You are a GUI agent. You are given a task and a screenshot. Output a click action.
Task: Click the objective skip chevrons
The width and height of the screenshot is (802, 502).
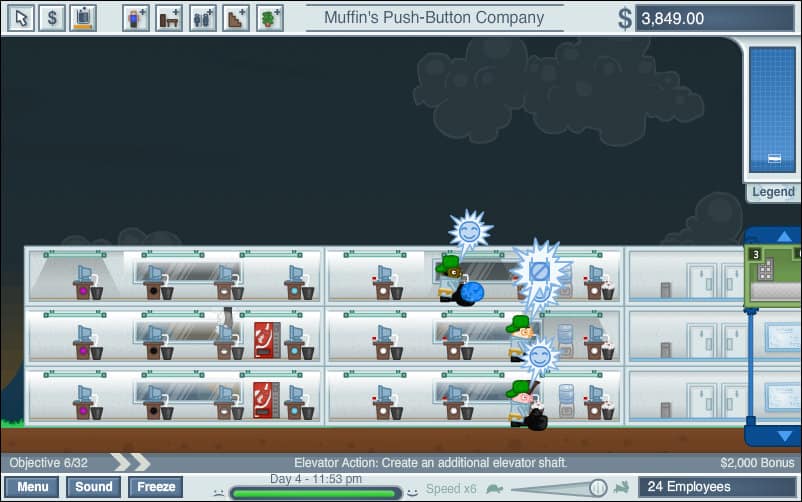(131, 463)
